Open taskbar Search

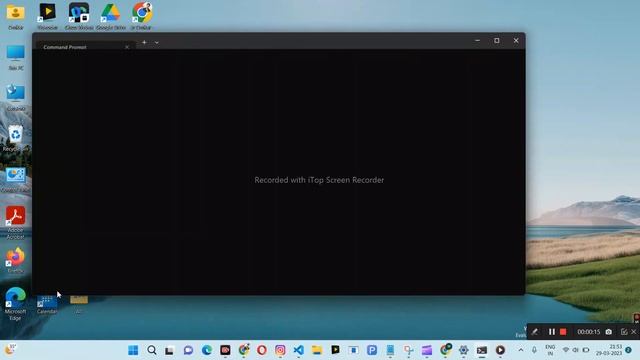pyautogui.click(x=152, y=350)
